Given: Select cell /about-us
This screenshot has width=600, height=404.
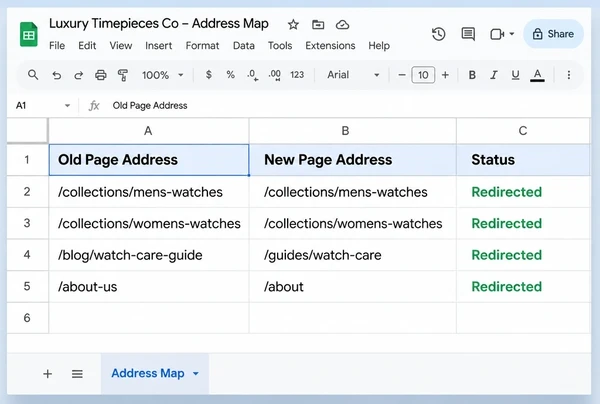Looking at the screenshot, I should click(149, 287).
